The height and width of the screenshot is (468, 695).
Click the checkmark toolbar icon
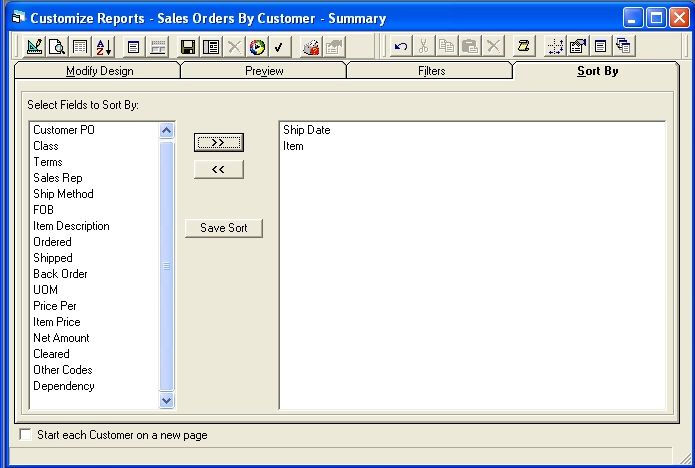click(279, 47)
